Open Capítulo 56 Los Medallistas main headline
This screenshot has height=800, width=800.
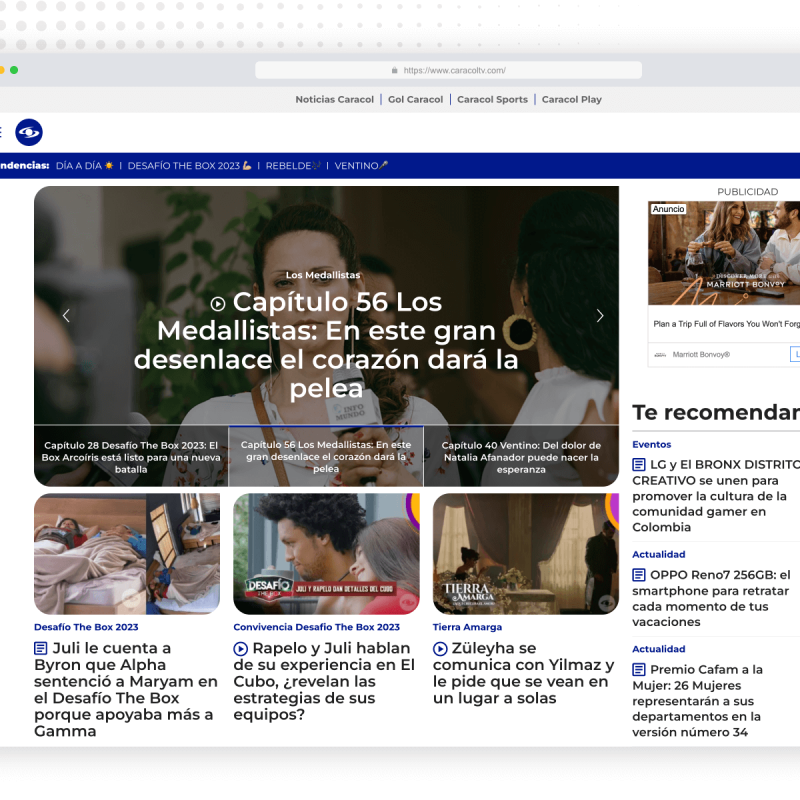[x=326, y=345]
